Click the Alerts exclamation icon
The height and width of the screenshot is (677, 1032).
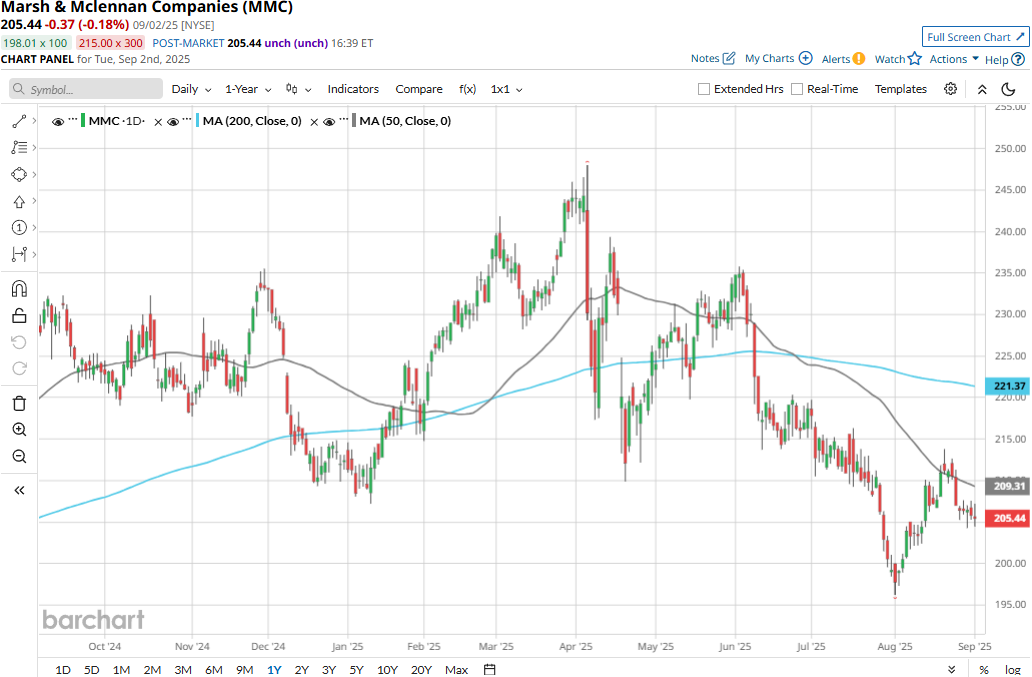click(859, 59)
